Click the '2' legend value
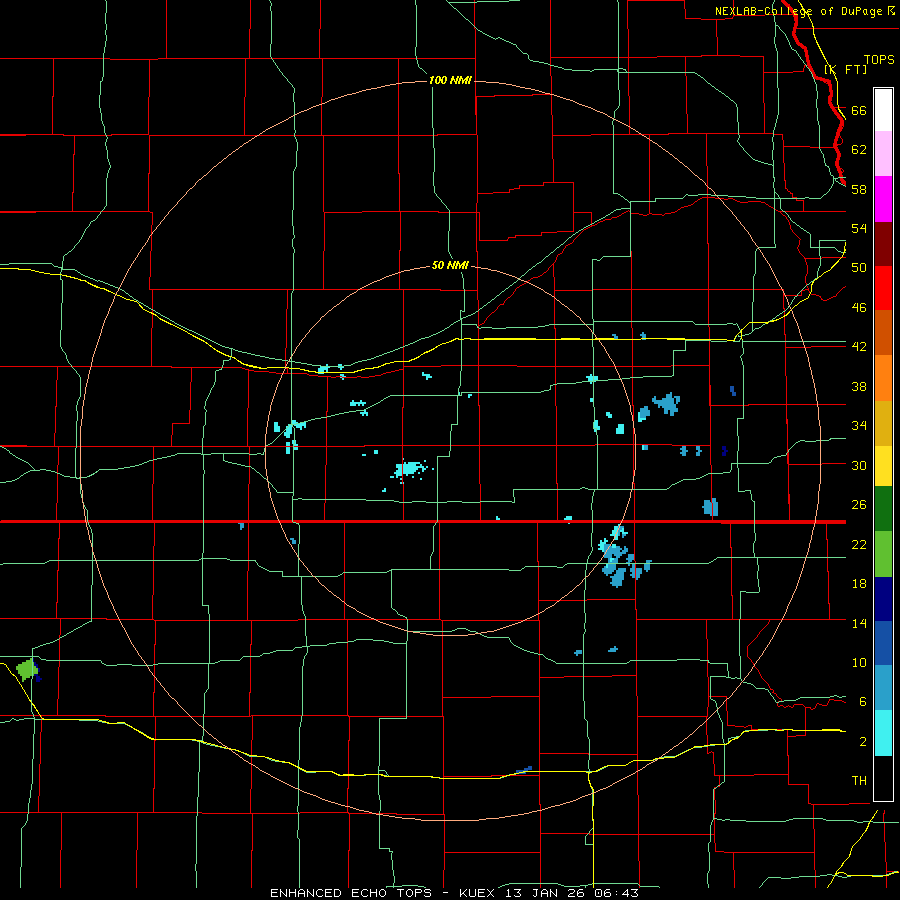 pos(862,742)
